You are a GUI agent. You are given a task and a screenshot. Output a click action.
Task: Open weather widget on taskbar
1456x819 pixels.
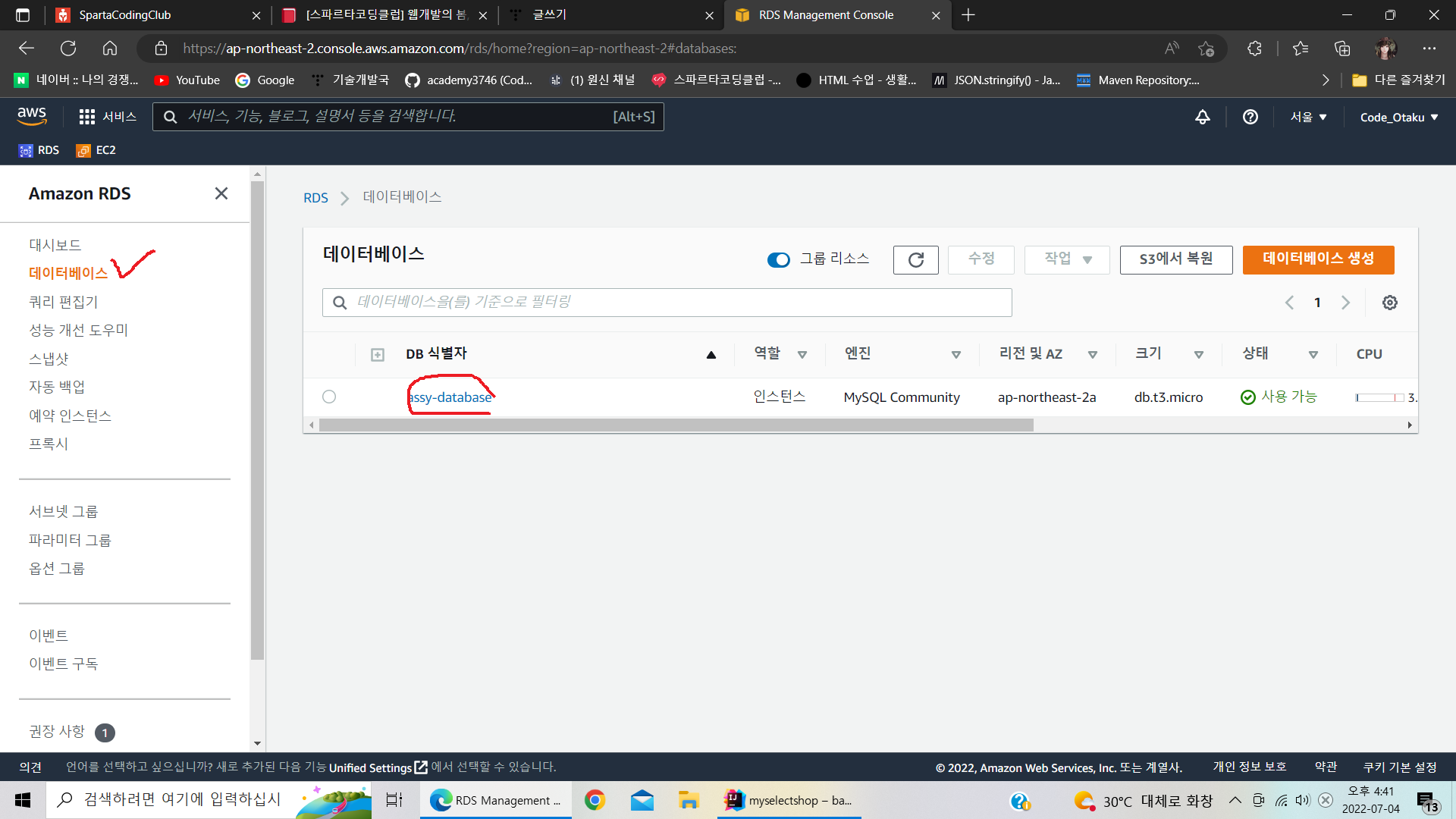1143,801
